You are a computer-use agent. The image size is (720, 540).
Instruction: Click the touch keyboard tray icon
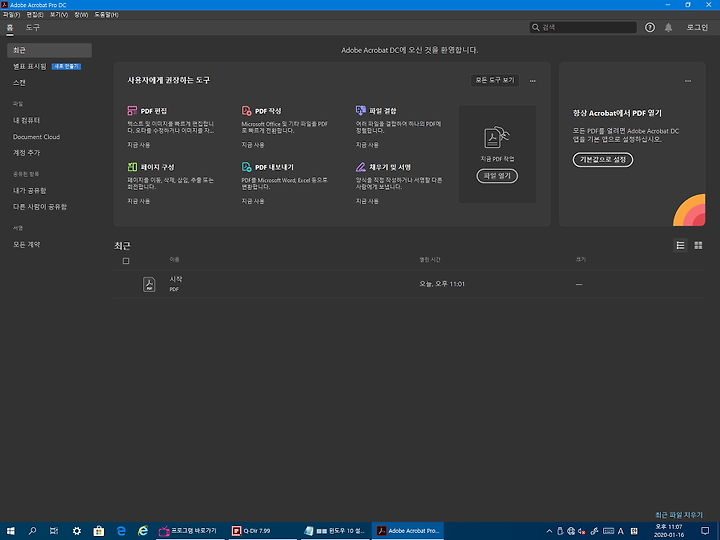[x=608, y=531]
